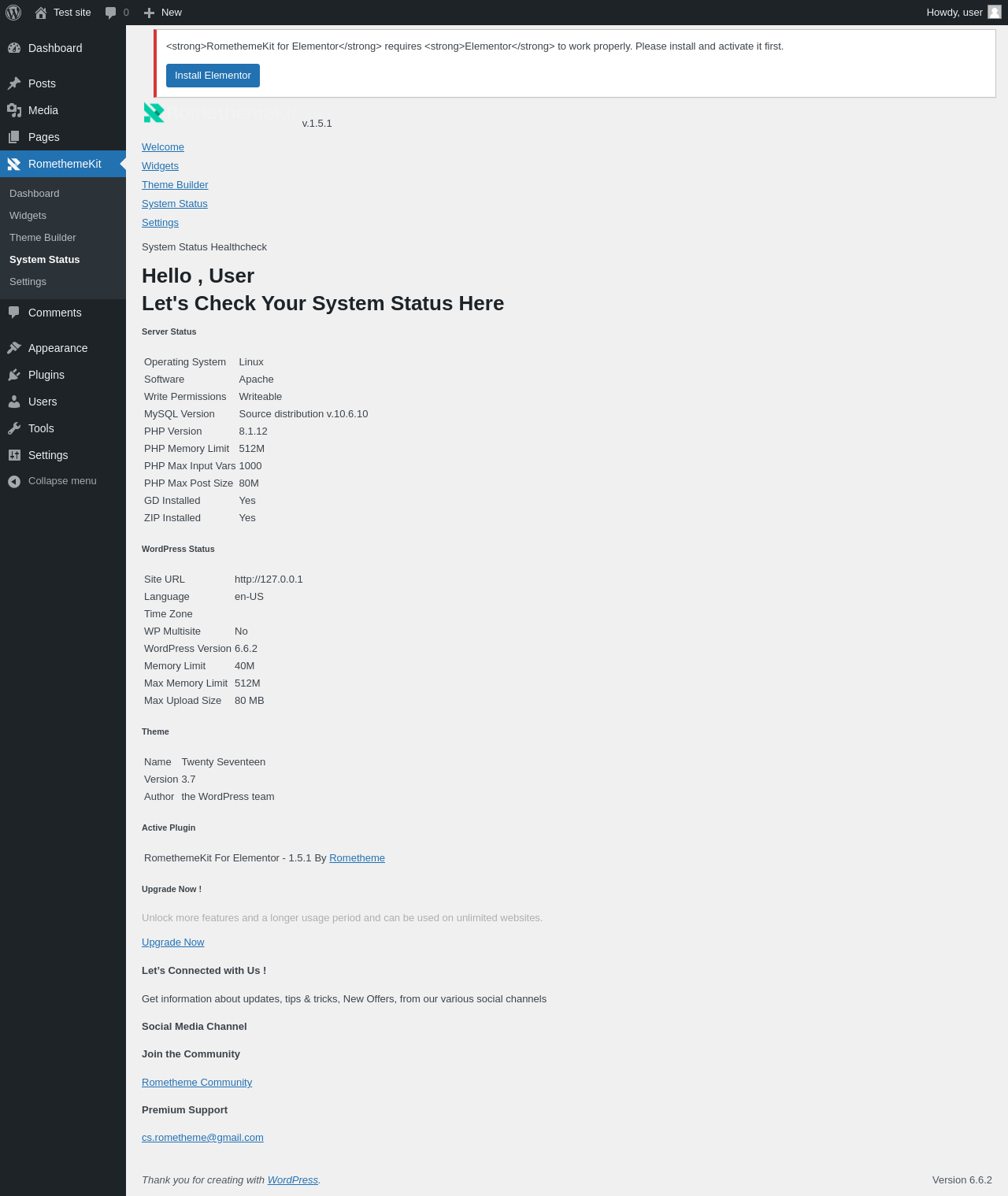1008x1196 pixels.
Task: Click Howdy, user account text
Action: 954,13
